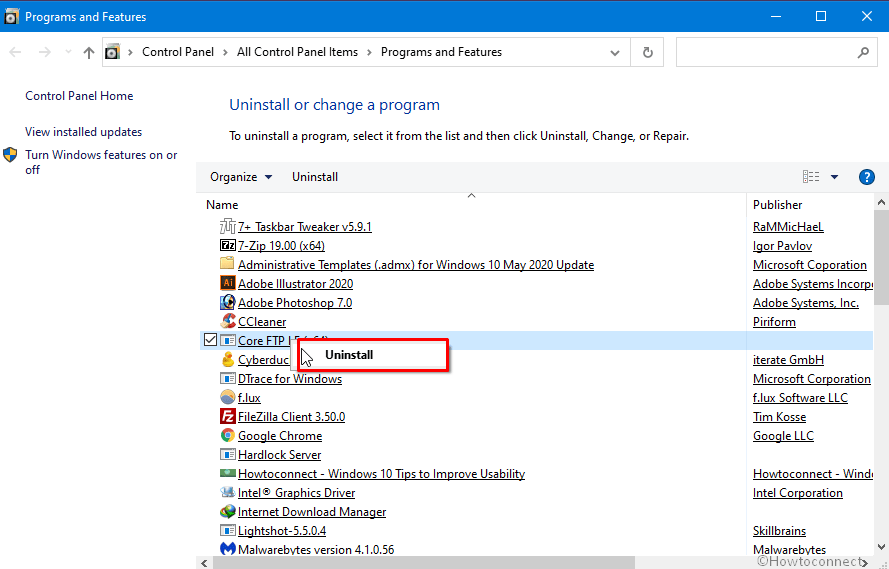Expand the chevron after Control Panel breadcrumb

[x=225, y=52]
